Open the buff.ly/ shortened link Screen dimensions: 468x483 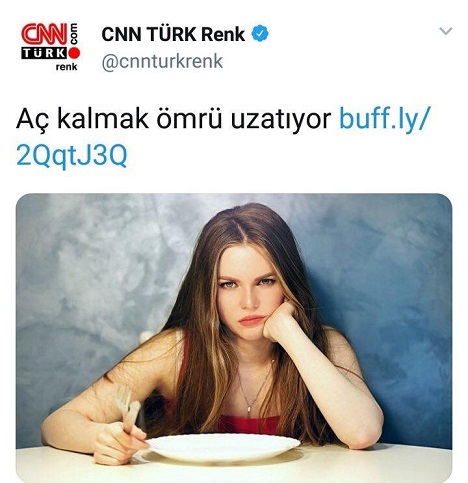point(385,118)
